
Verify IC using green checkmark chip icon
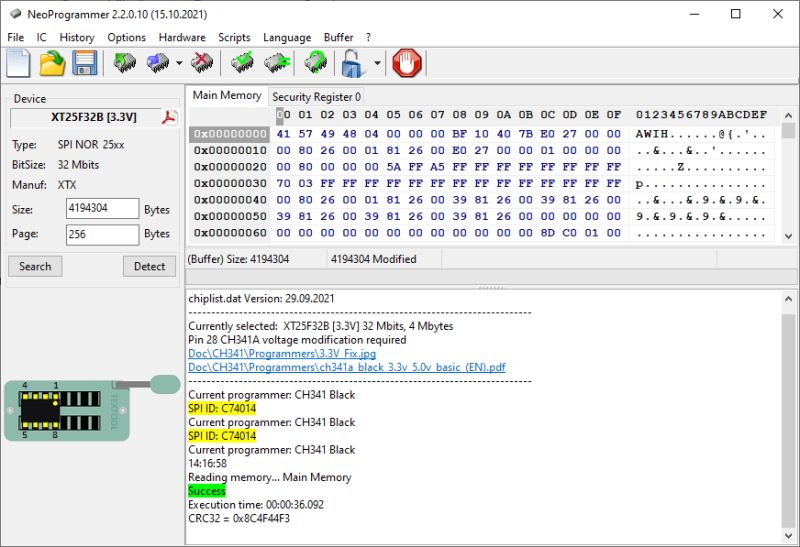click(x=242, y=63)
